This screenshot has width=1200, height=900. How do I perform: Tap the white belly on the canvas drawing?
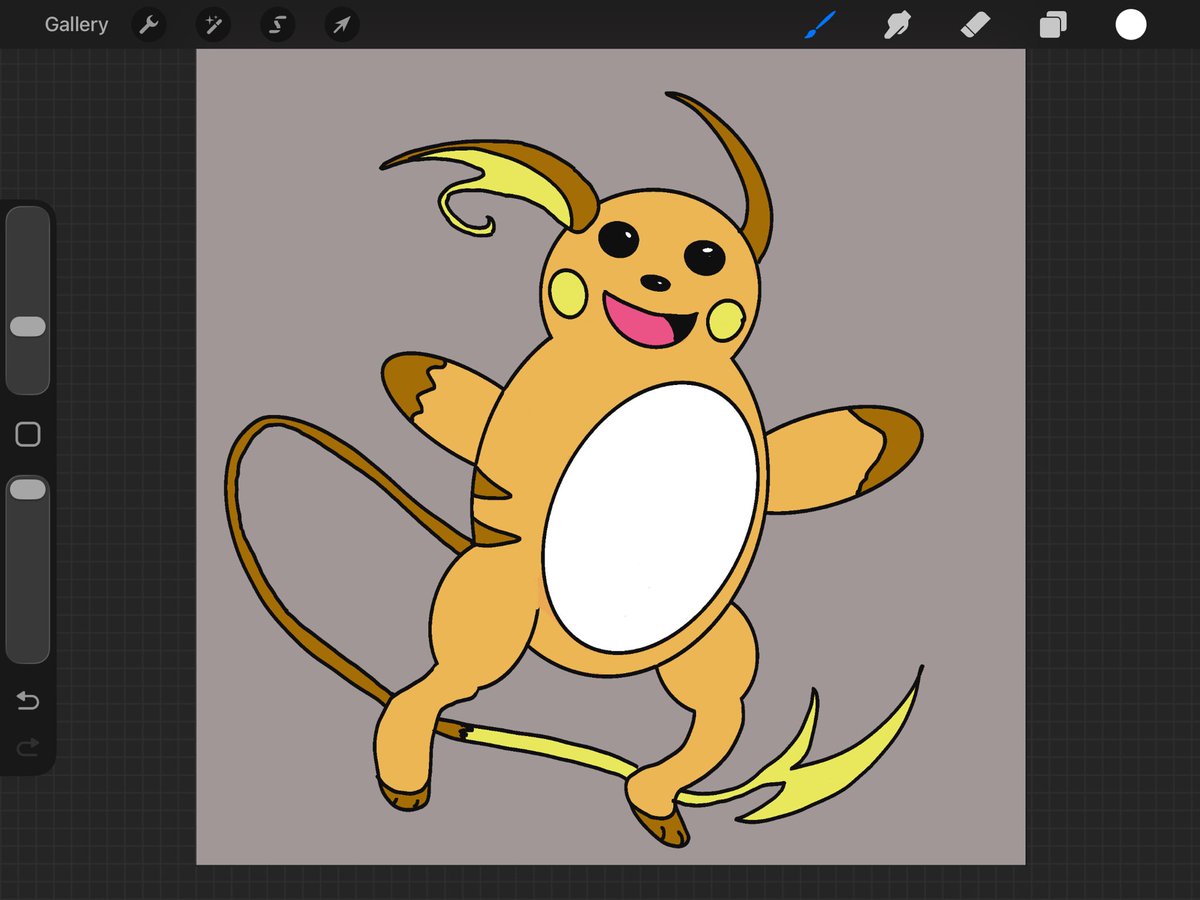point(650,517)
